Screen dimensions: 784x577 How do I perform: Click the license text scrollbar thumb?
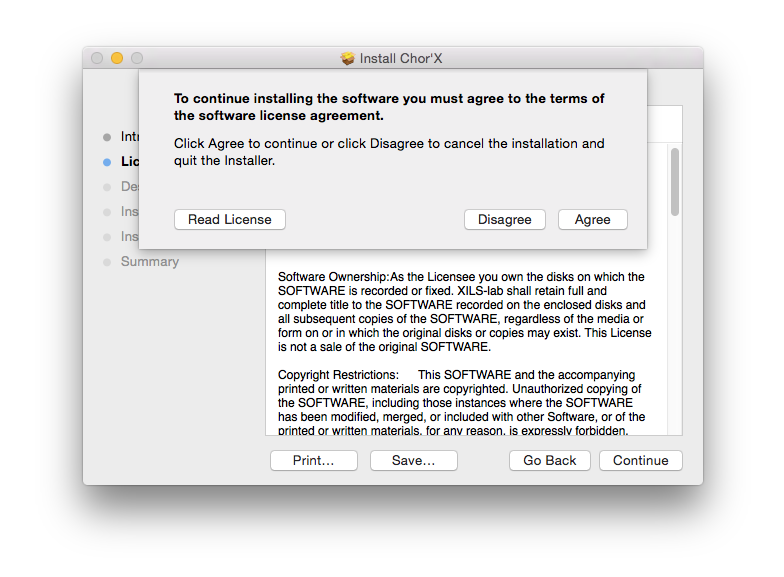[x=675, y=182]
